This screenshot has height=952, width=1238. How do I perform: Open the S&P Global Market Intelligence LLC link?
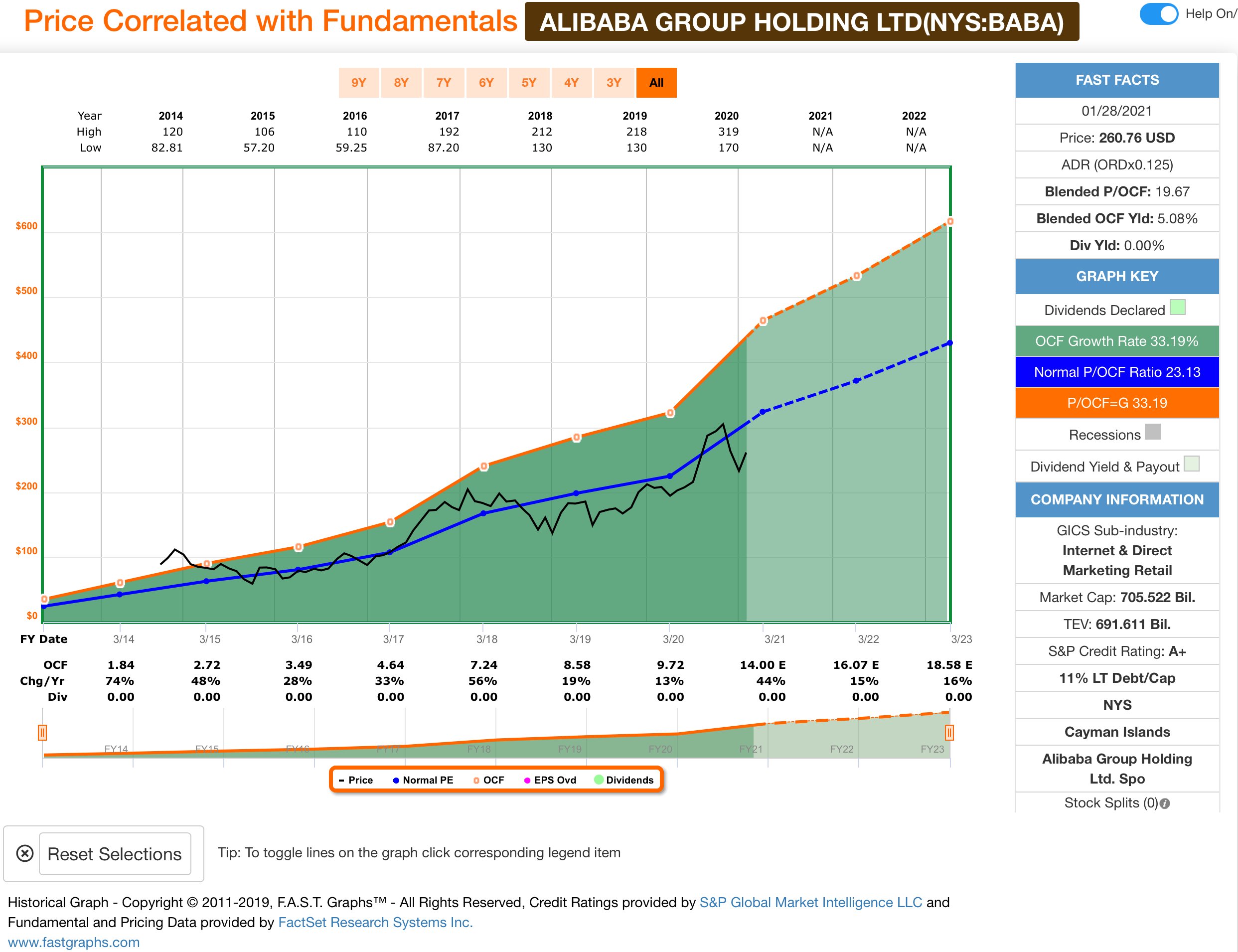click(x=810, y=902)
